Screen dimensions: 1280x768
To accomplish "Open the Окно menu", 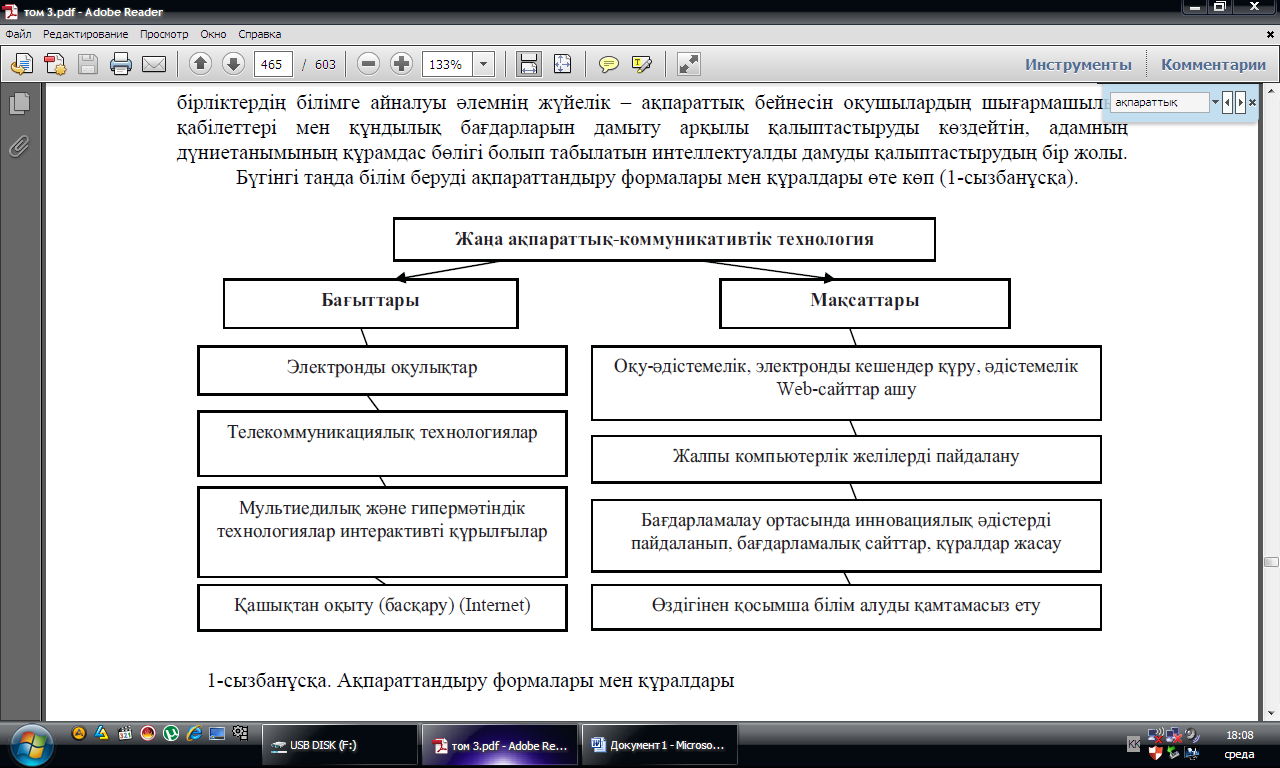I will 213,34.
